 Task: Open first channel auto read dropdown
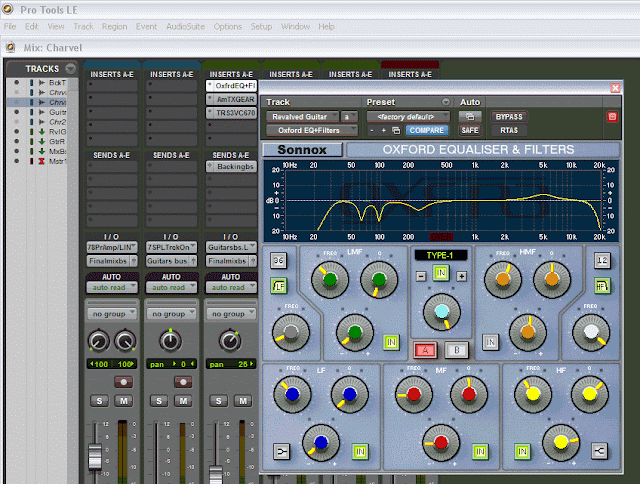[112, 287]
